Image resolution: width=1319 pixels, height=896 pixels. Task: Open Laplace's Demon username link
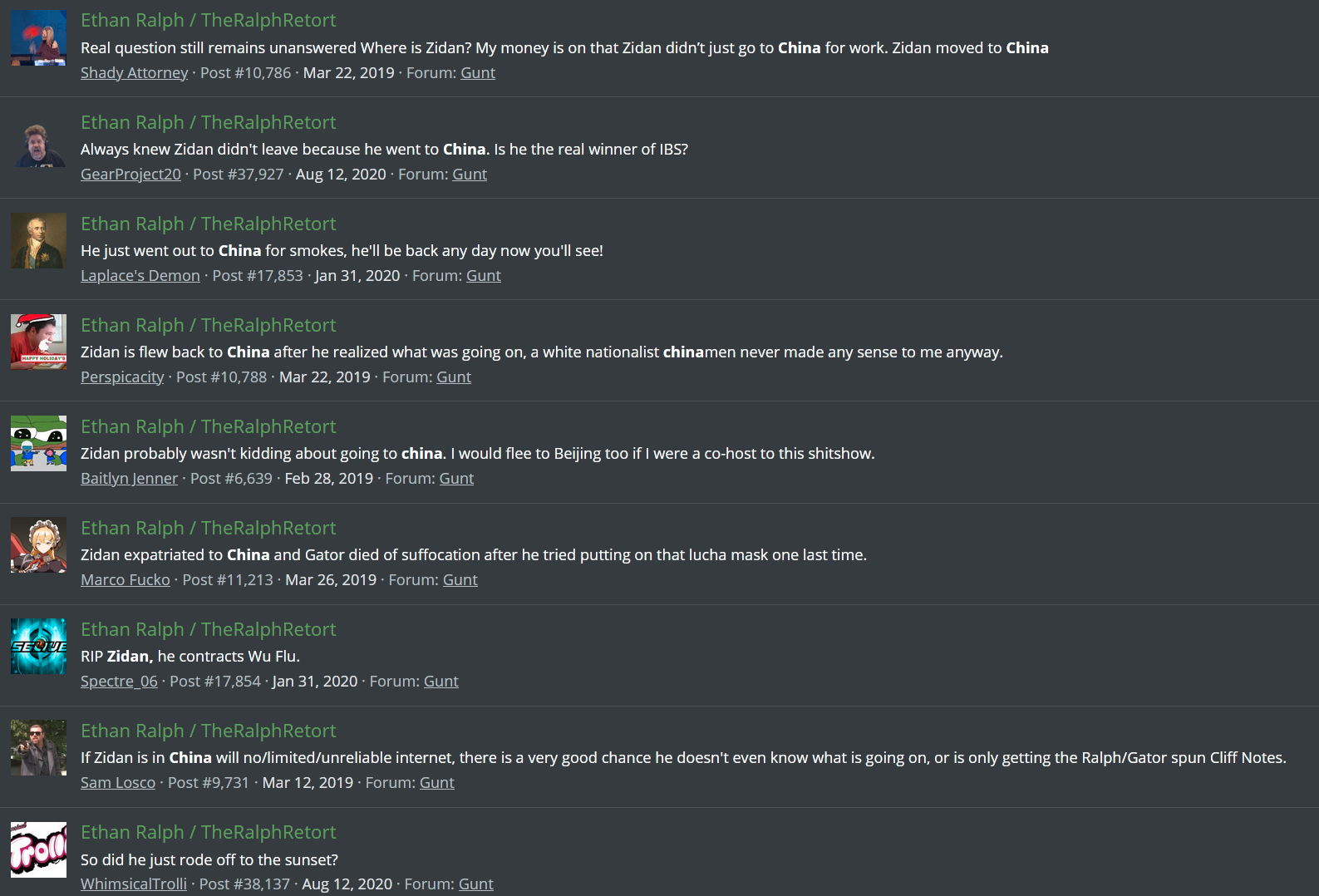coord(140,276)
